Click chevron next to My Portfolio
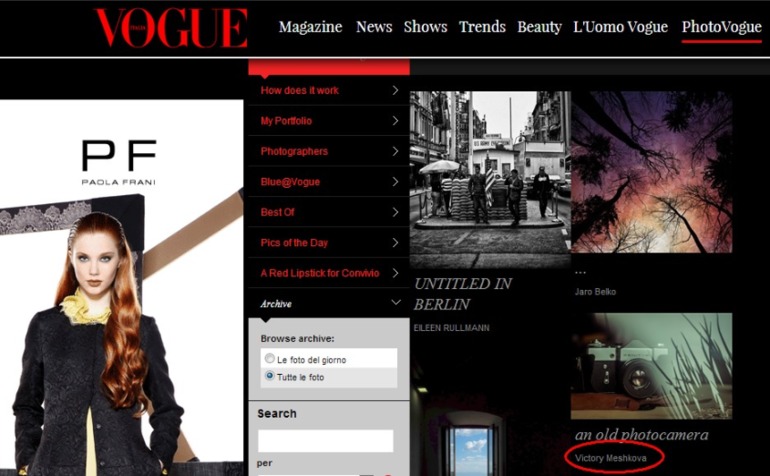770x476 pixels. pyautogui.click(x=395, y=121)
